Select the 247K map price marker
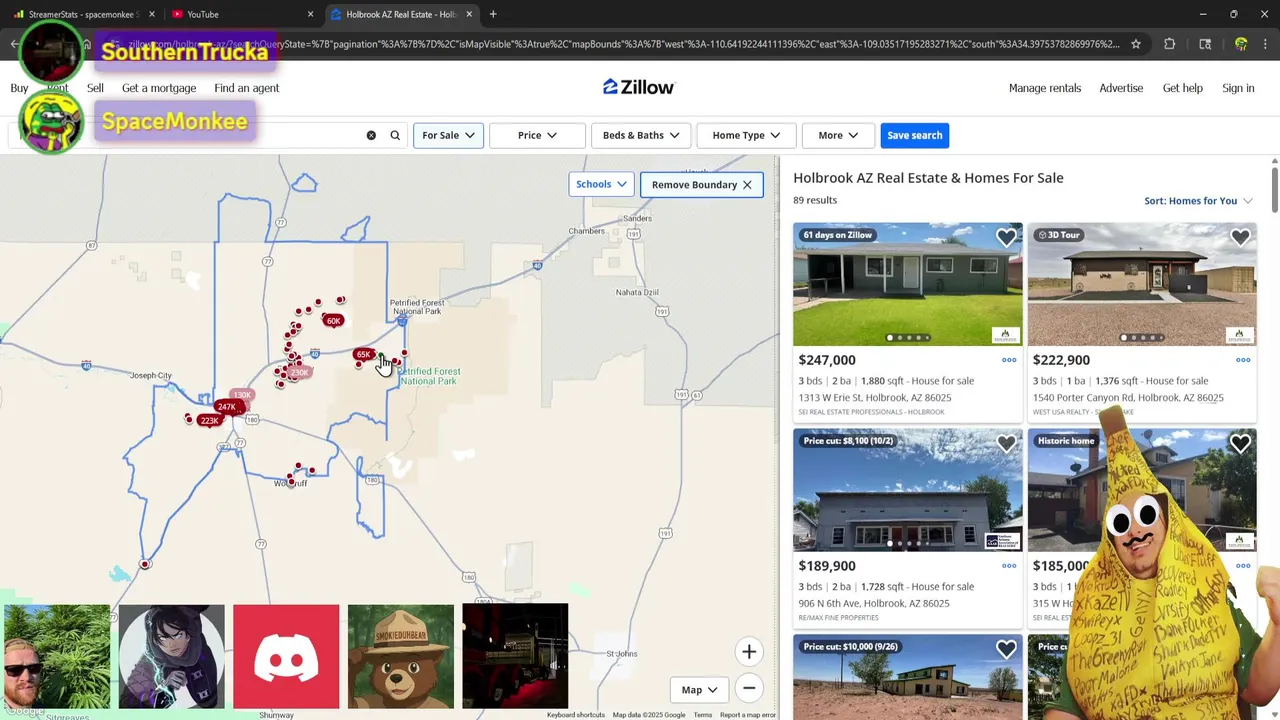The image size is (1280, 720). (x=227, y=407)
